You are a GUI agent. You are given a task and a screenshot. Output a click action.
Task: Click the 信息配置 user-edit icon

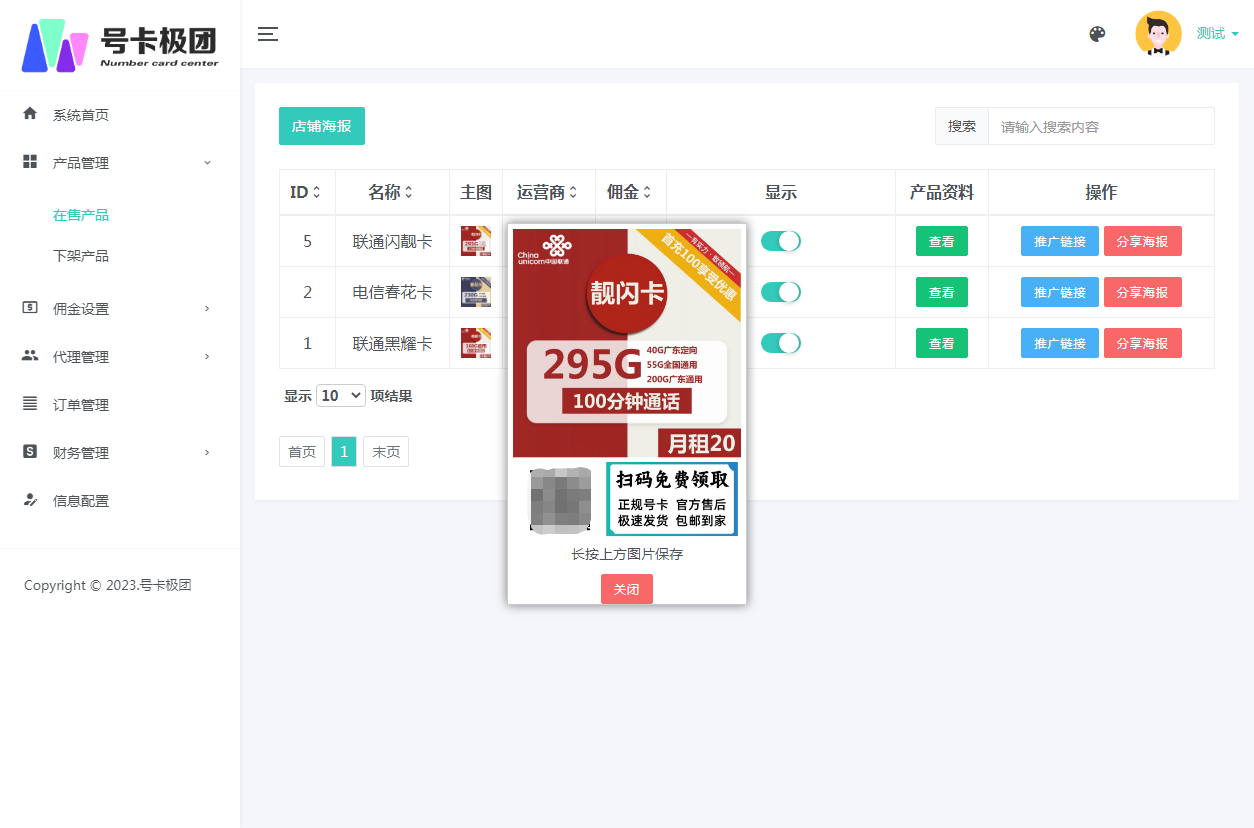[x=30, y=500]
